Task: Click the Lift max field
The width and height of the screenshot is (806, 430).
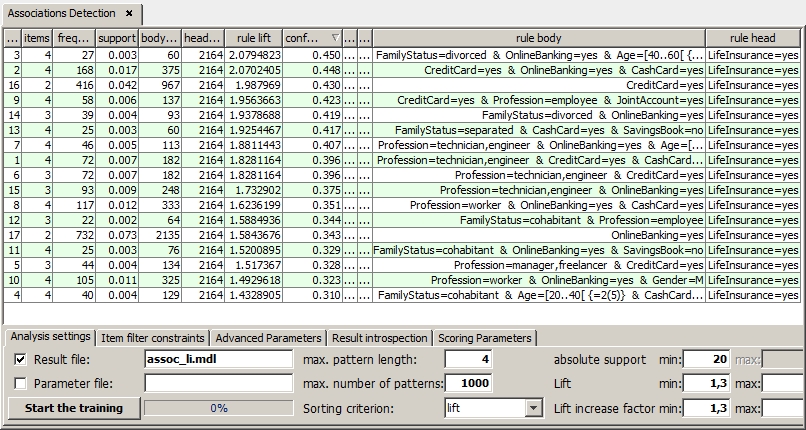Action: click(x=782, y=383)
